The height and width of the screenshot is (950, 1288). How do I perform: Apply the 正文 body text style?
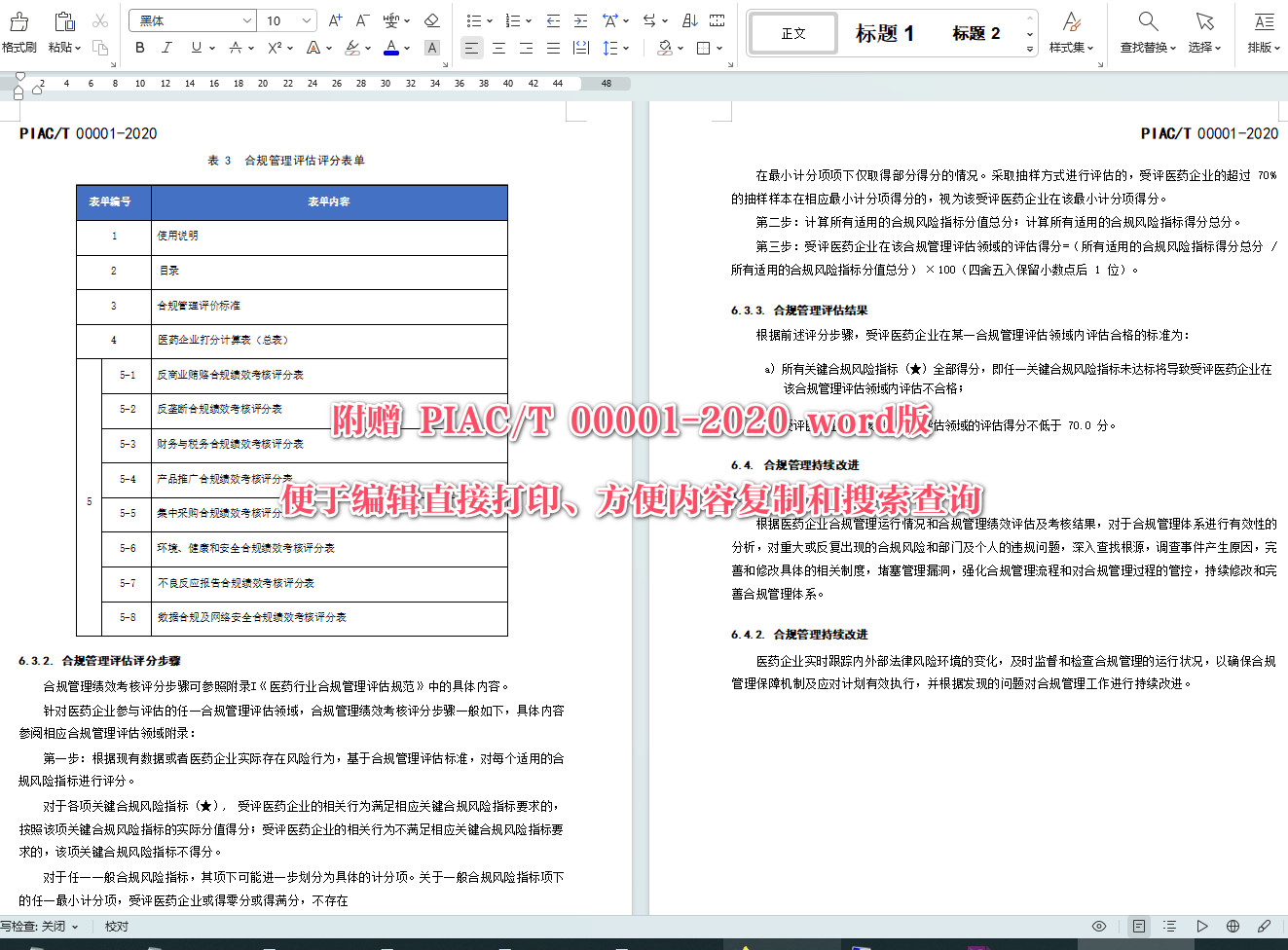tap(792, 32)
